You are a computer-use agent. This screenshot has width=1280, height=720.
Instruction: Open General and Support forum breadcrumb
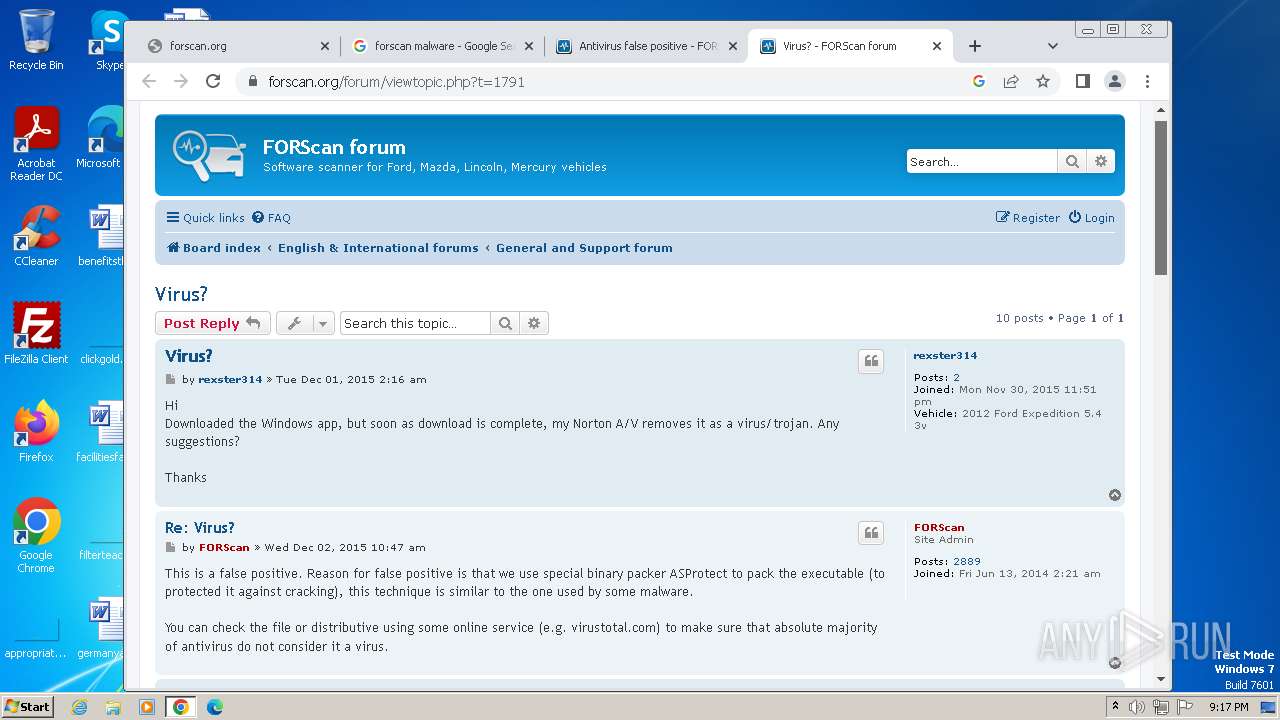pyautogui.click(x=584, y=248)
